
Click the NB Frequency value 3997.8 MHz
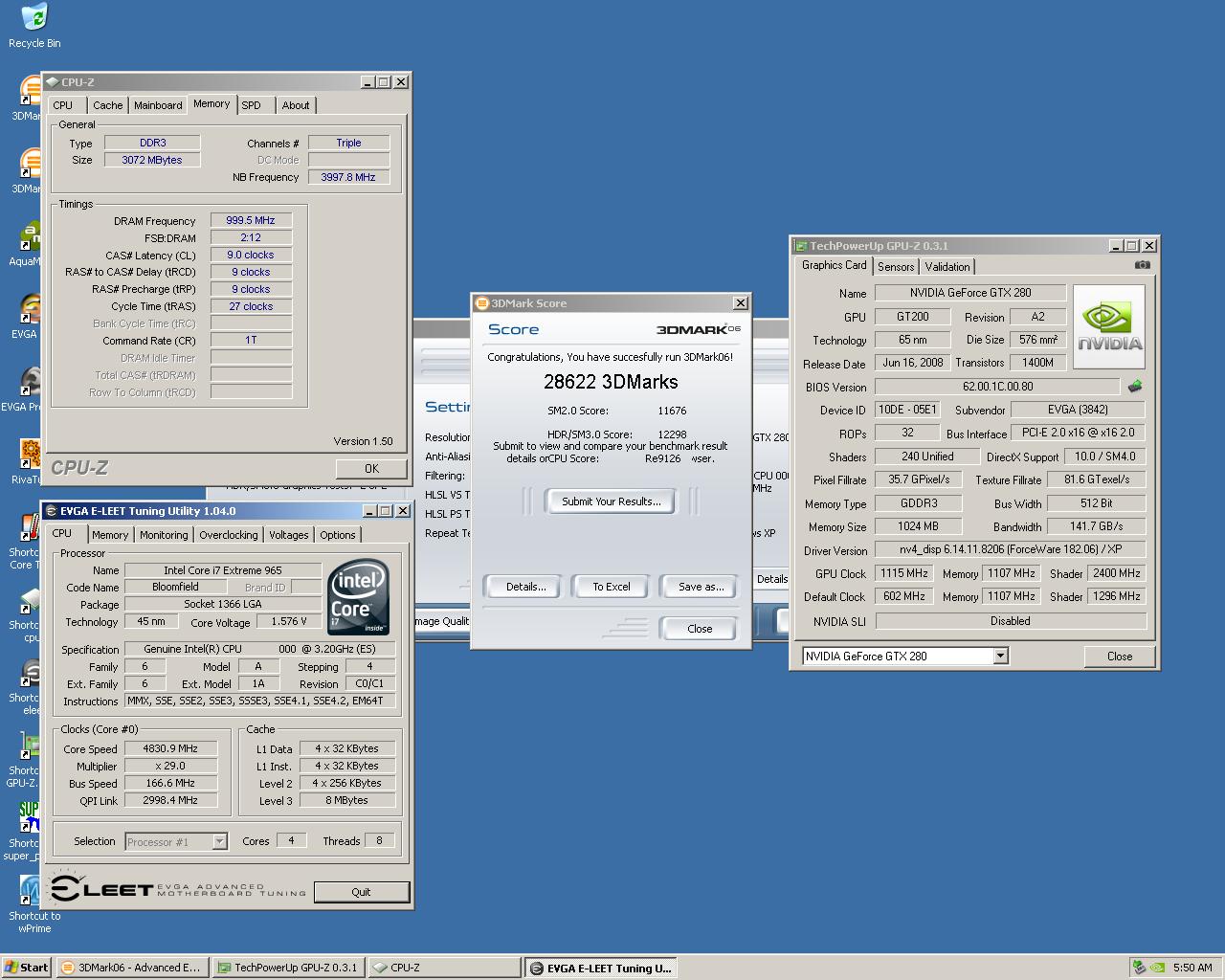tap(348, 177)
